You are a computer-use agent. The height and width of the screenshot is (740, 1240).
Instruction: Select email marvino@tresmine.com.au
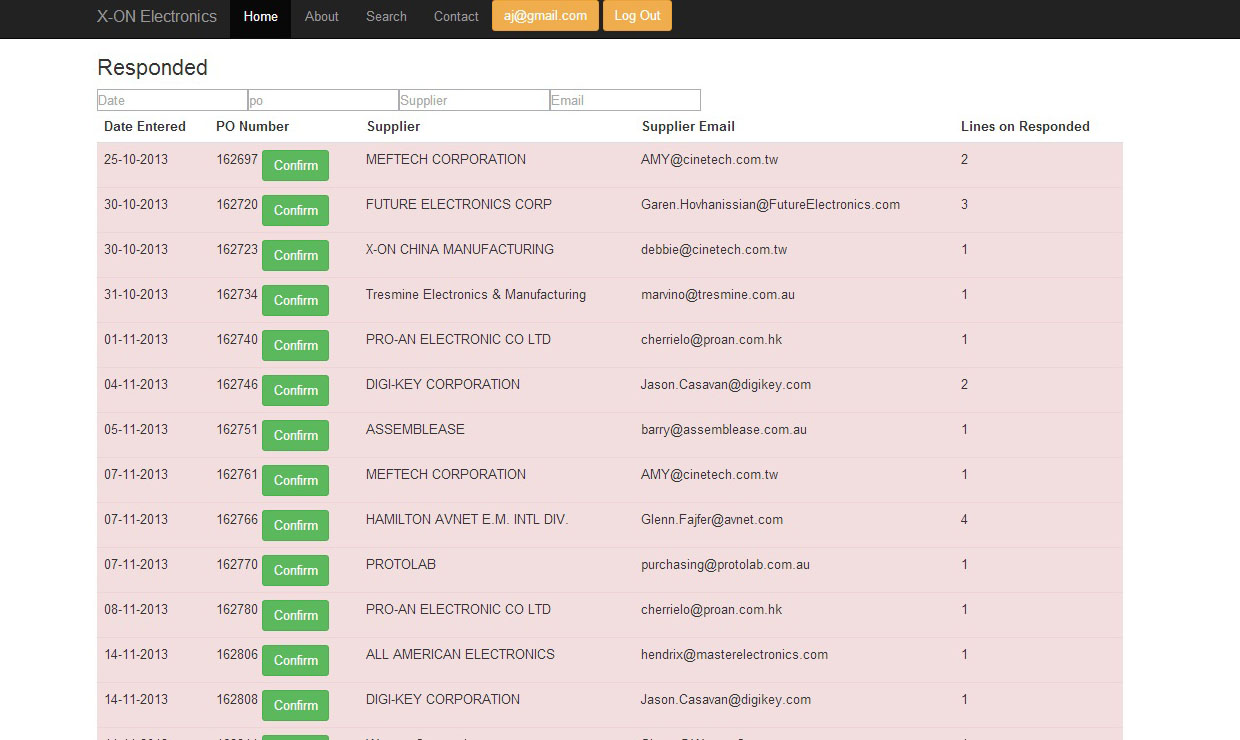click(x=718, y=294)
